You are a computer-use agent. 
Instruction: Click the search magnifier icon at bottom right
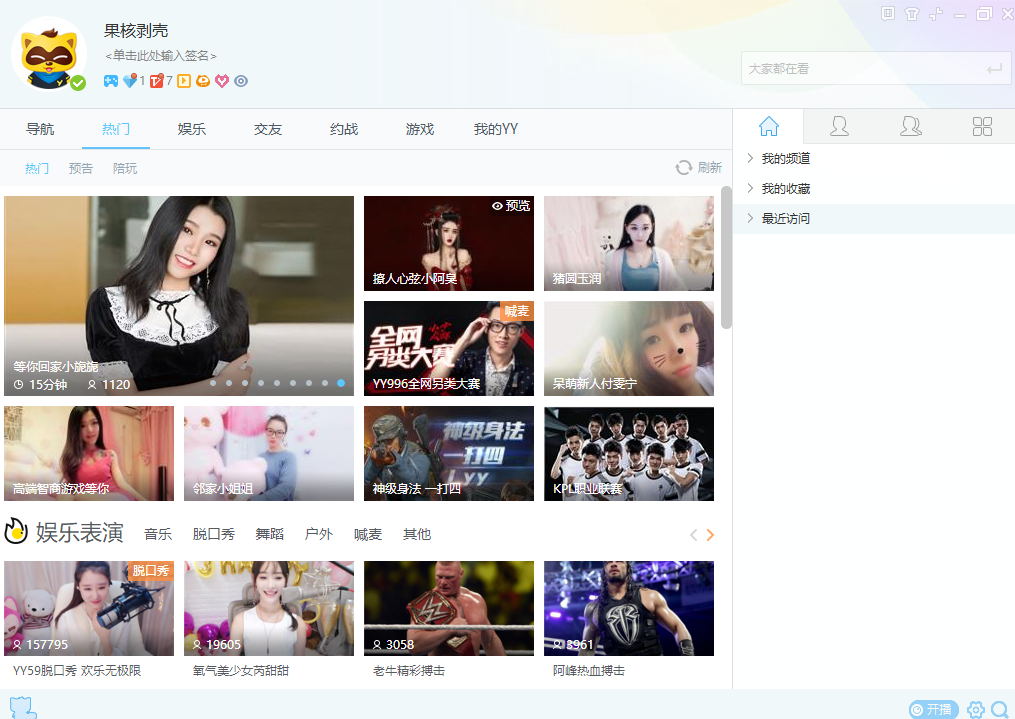tap(999, 708)
